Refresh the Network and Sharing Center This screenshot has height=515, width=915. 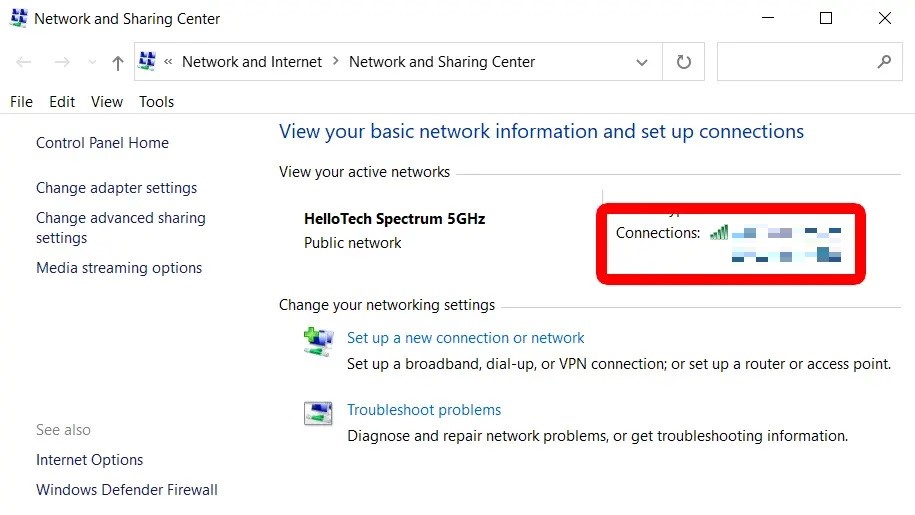click(x=684, y=62)
